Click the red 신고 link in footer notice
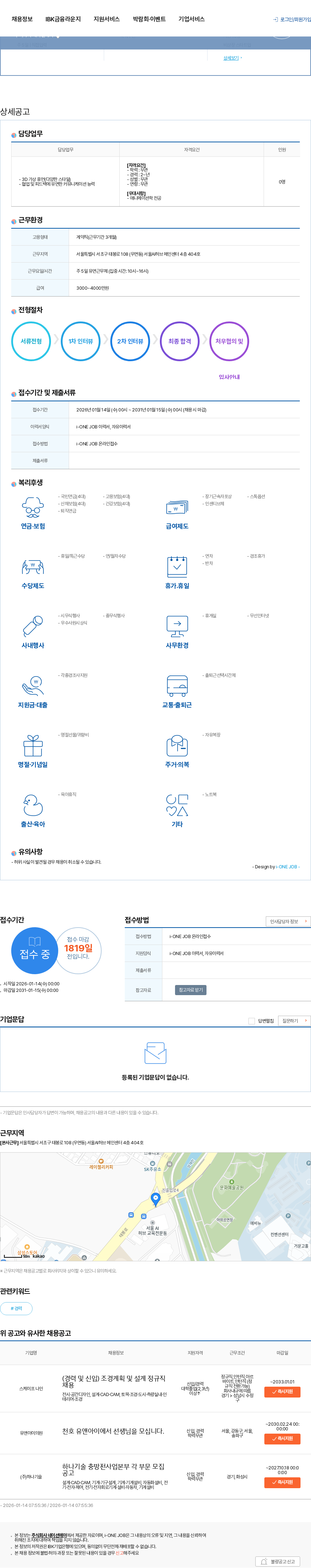The image size is (311, 1568). point(120,1552)
